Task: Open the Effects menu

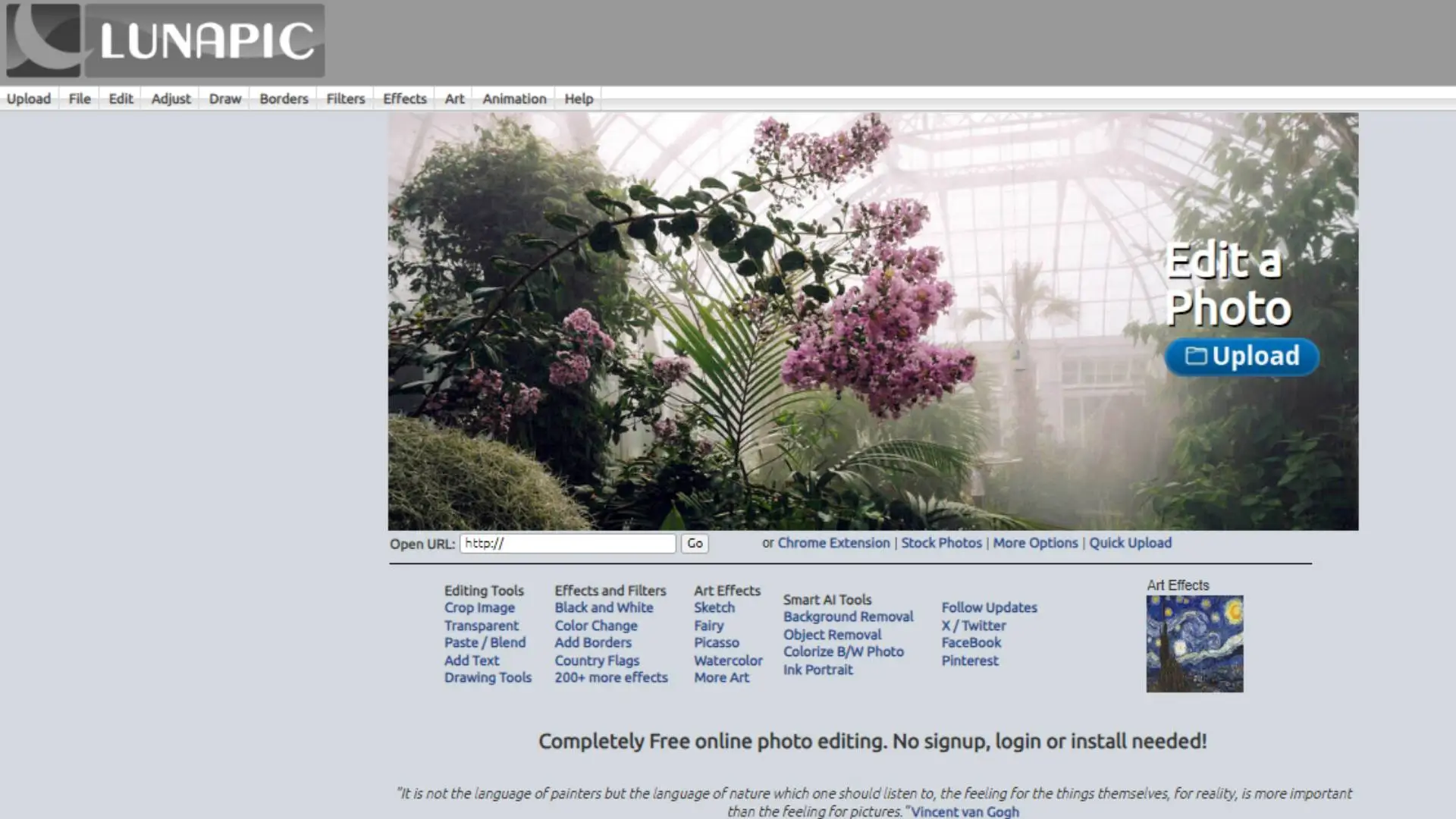Action: [x=405, y=99]
